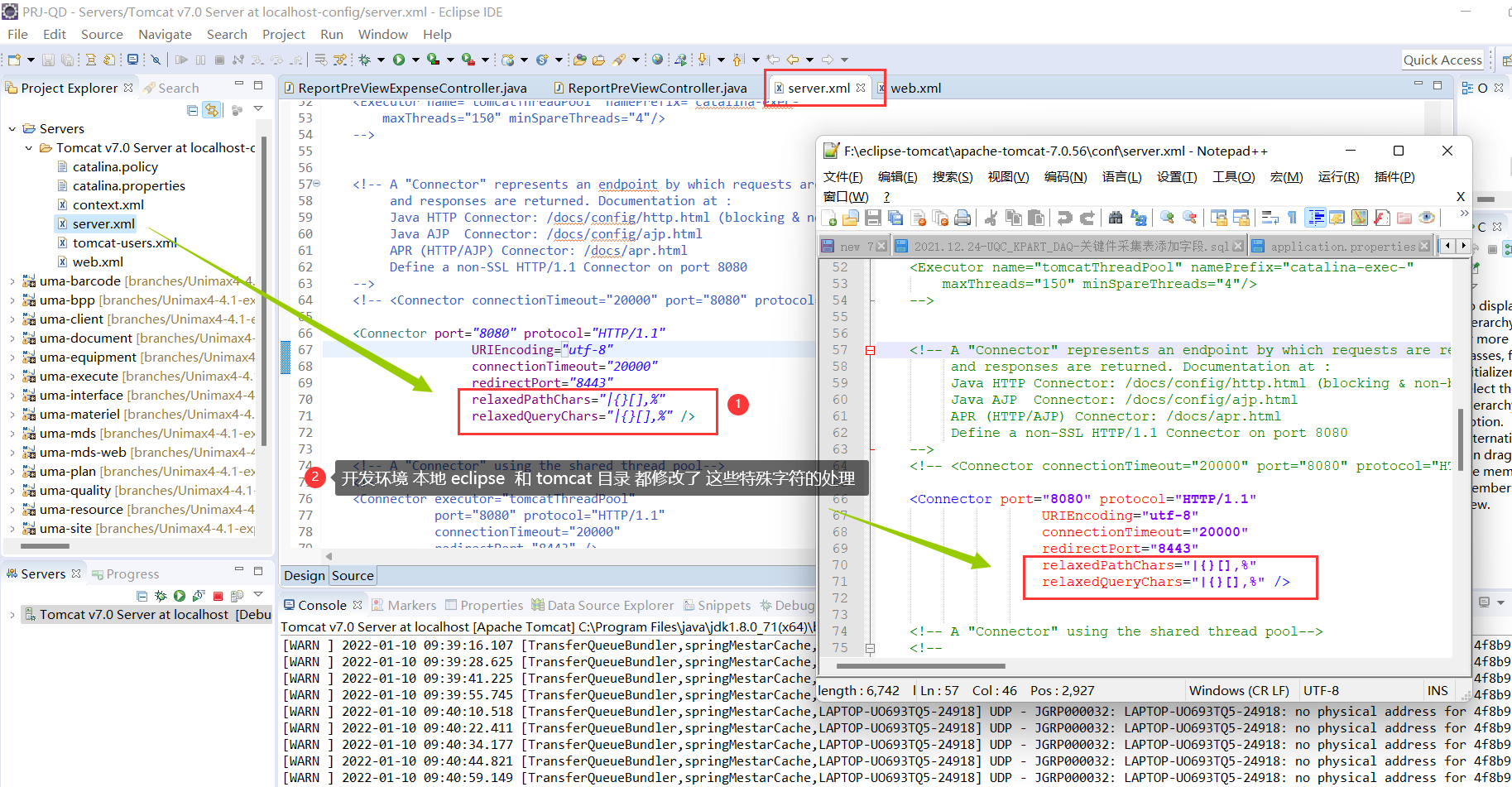Expand the uma-client project node
The height and width of the screenshot is (787, 1512).
(12, 319)
